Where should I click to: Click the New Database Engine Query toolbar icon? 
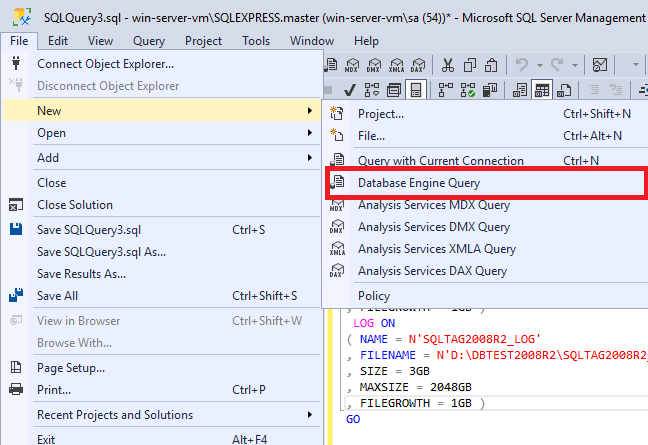tap(331, 65)
